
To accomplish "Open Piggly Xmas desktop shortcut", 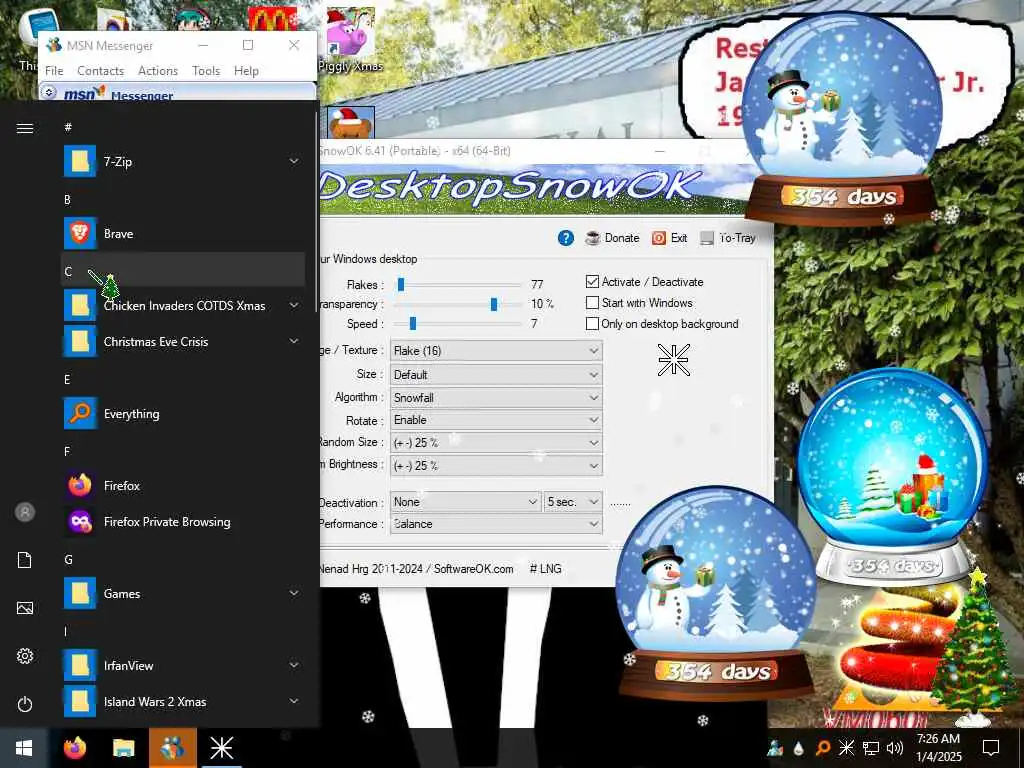I will pyautogui.click(x=351, y=39).
